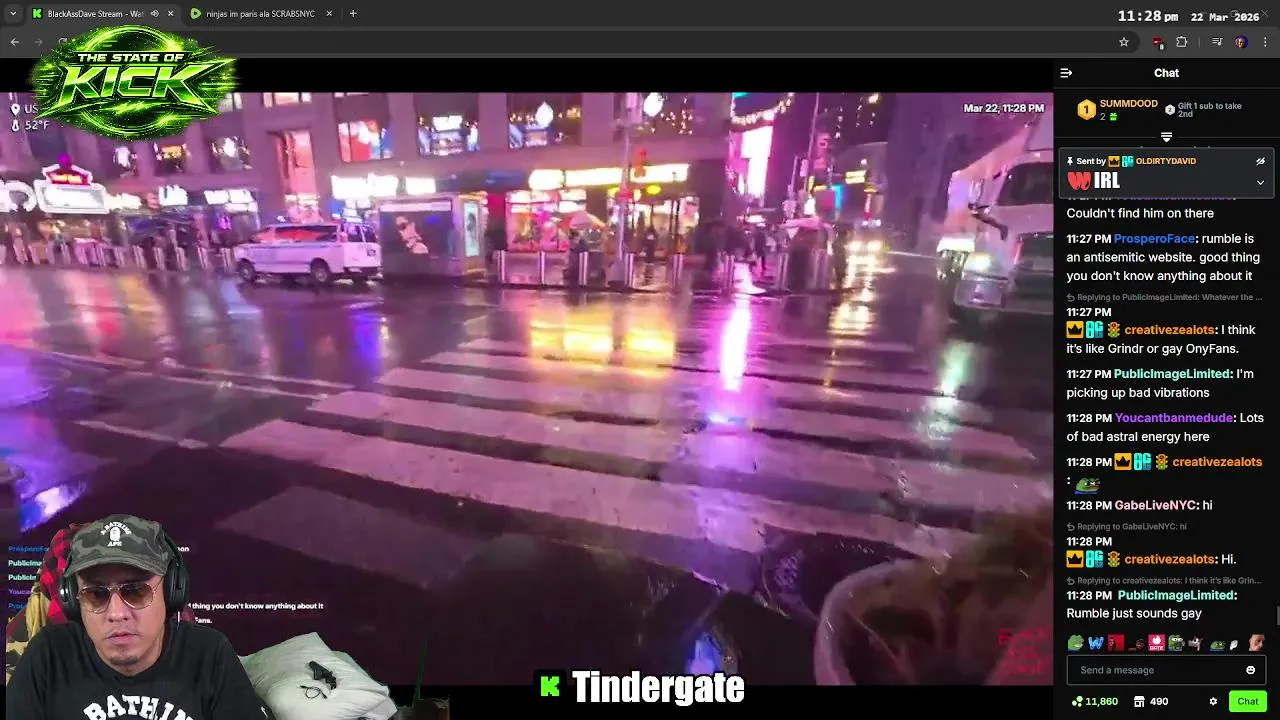Click the streamer webcam overlay

click(125, 618)
